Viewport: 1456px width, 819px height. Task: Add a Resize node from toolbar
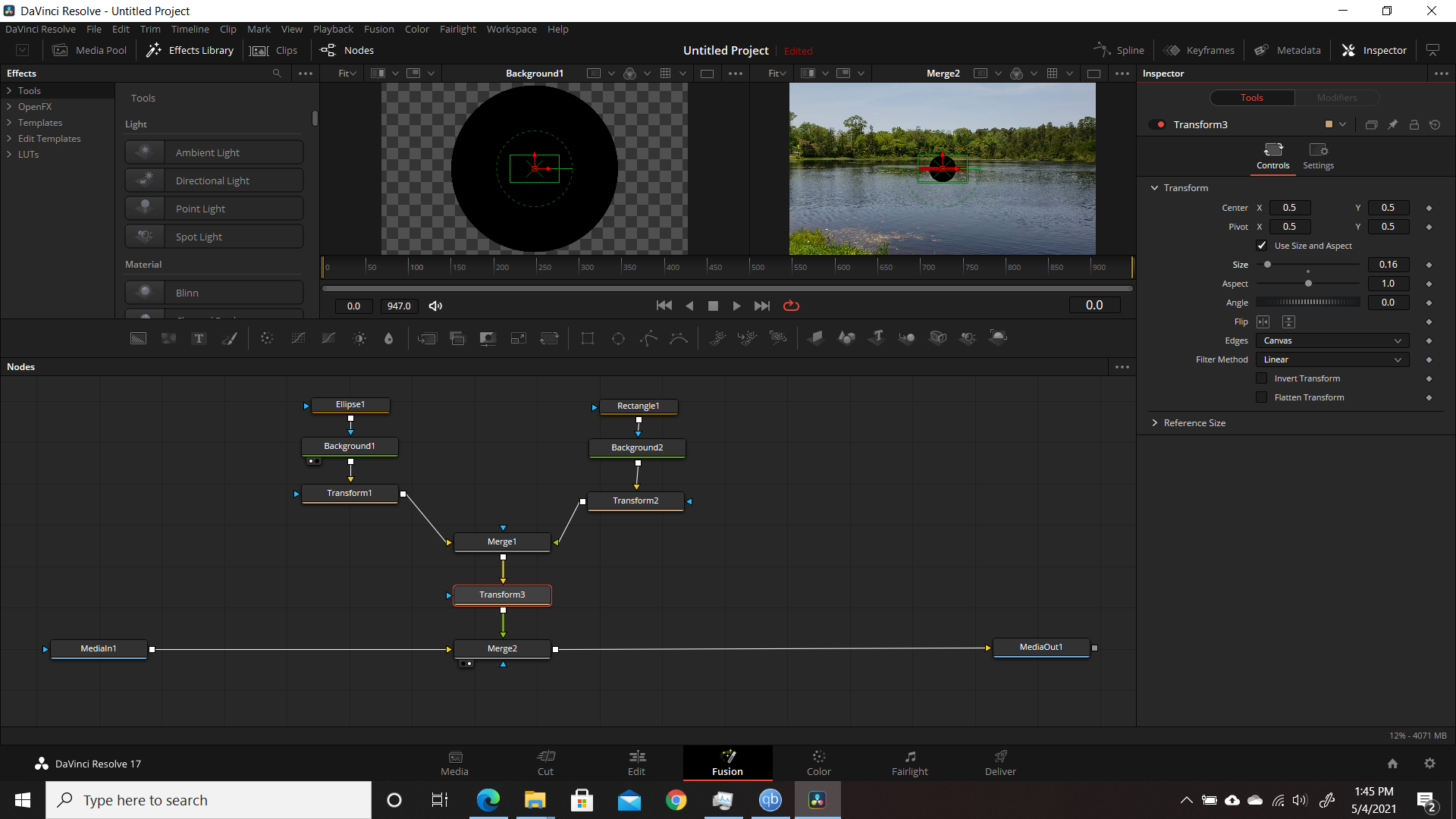point(519,338)
